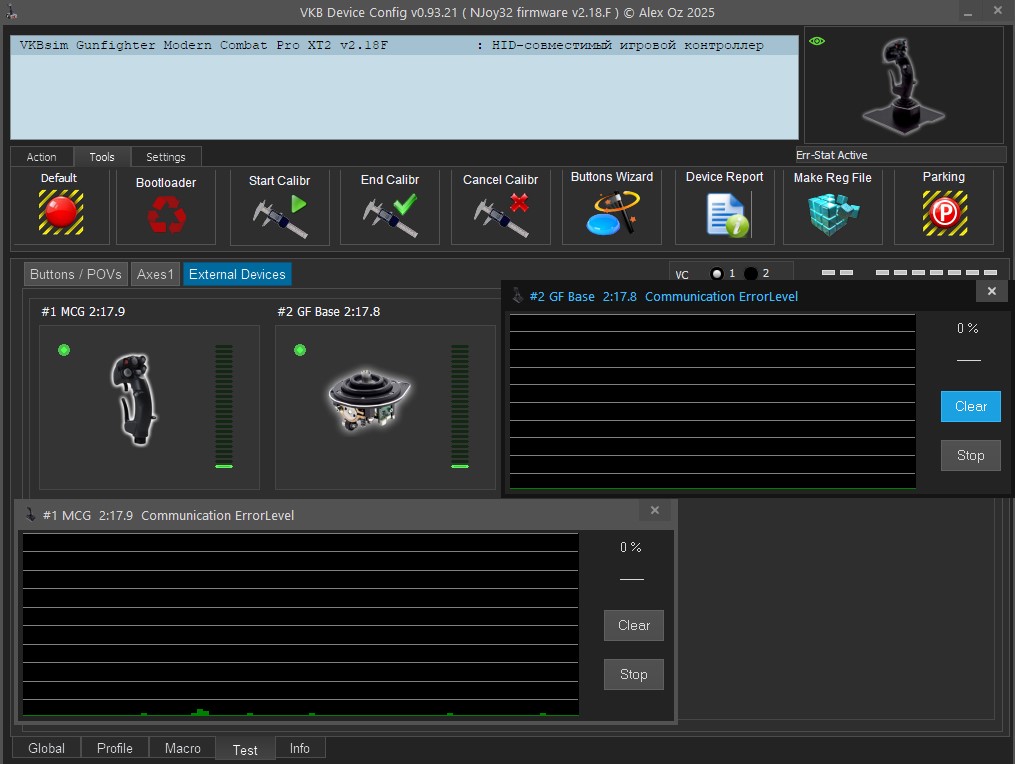
Task: Select VC radio option 1
Action: (x=717, y=274)
